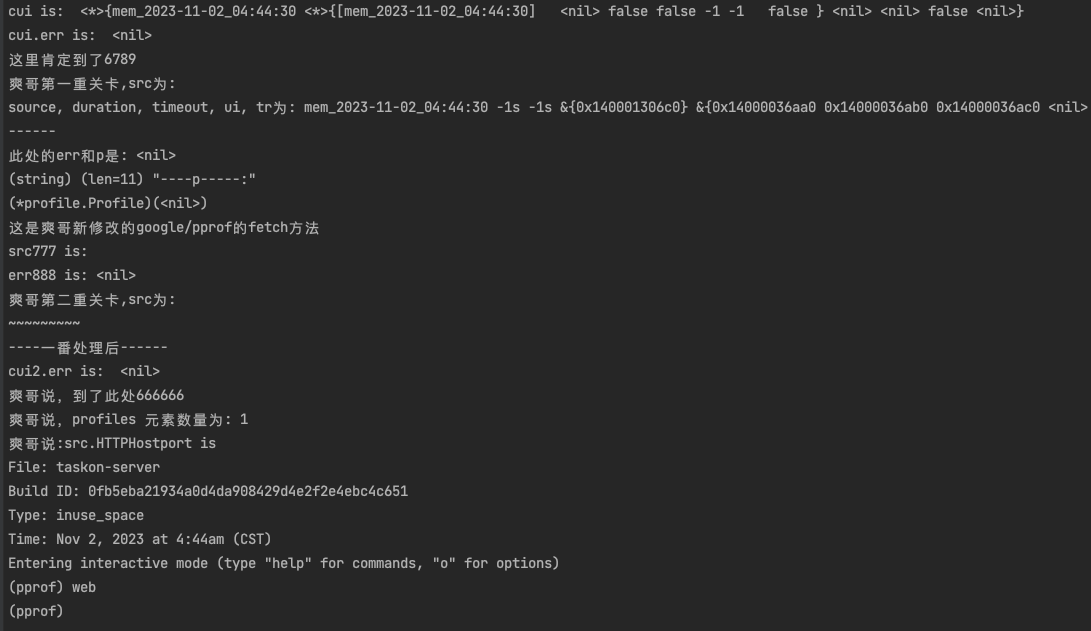Click the "Entering interactive mode" line
The image size is (1091, 631).
point(283,563)
